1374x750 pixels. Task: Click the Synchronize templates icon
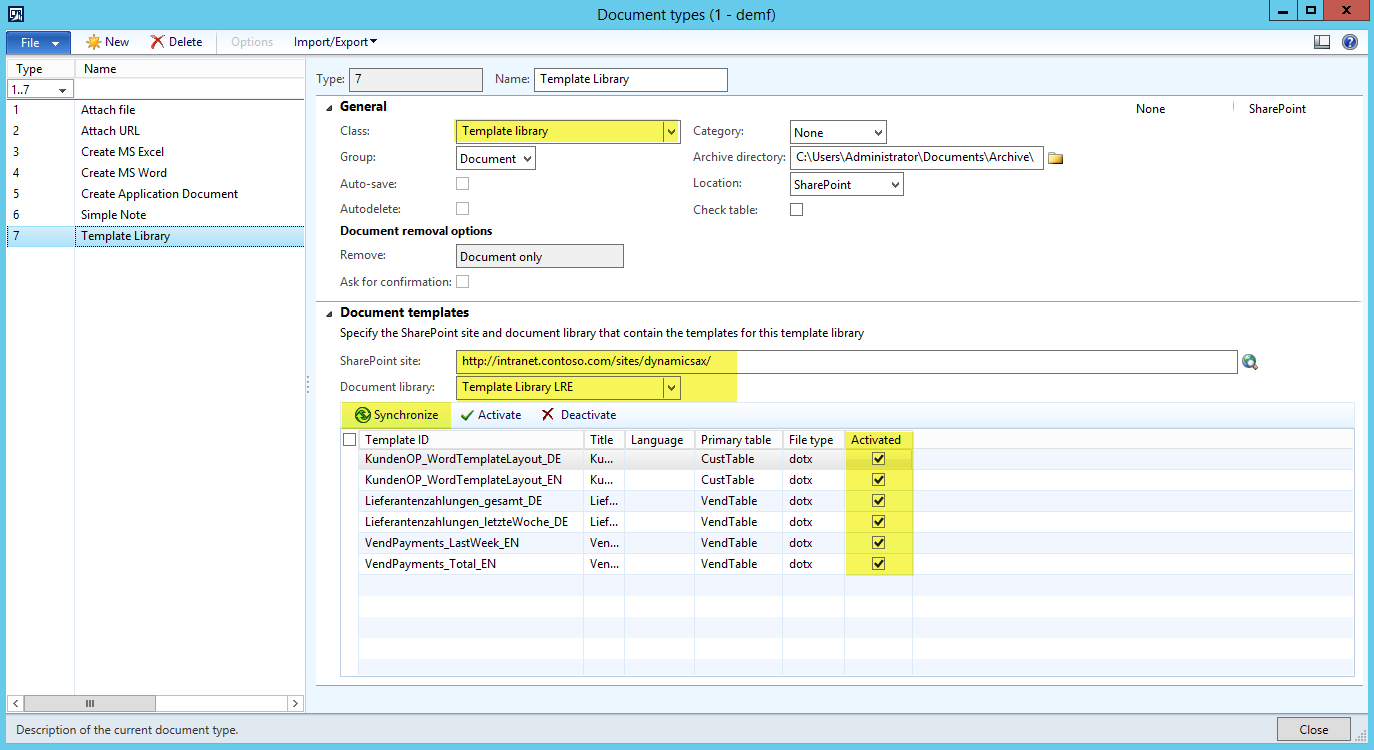(x=363, y=415)
